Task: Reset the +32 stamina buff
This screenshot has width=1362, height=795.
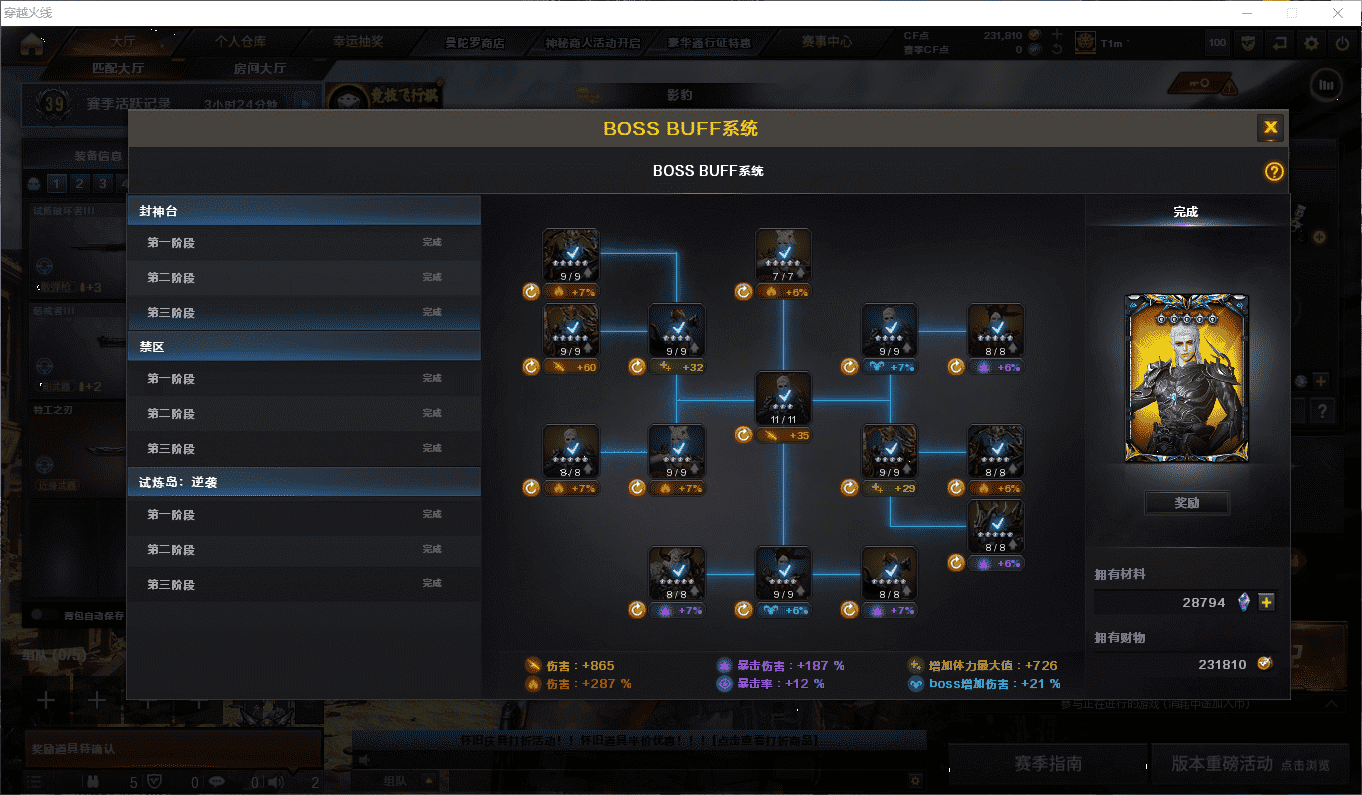Action: click(x=637, y=367)
